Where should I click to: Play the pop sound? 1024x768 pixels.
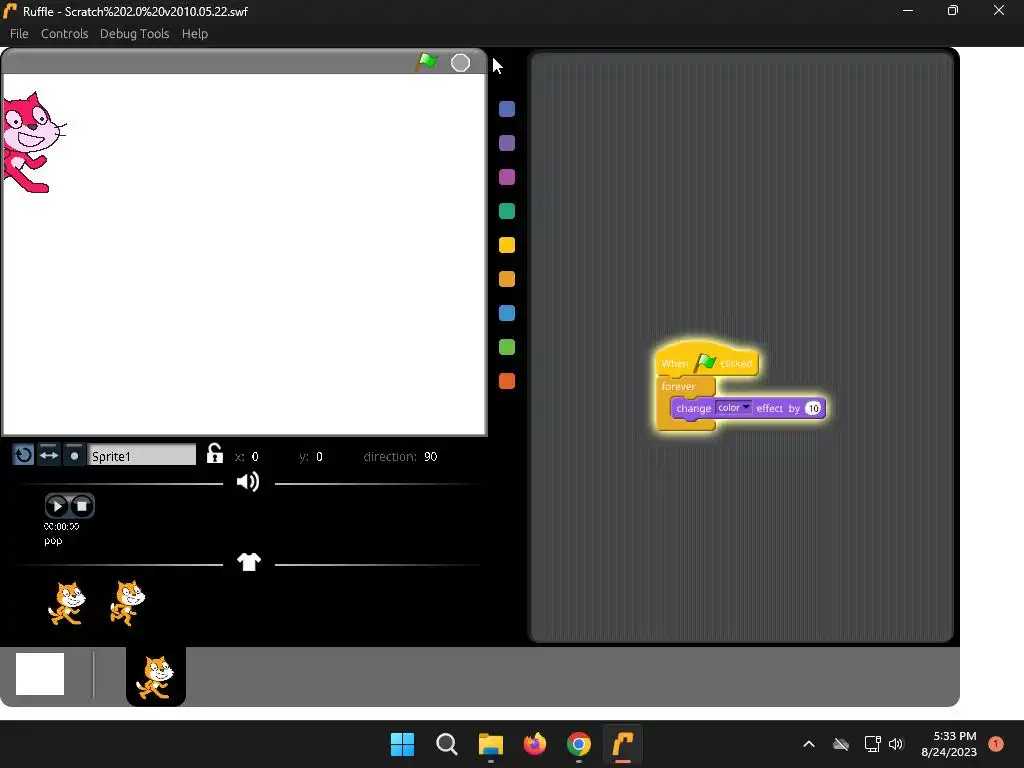tap(57, 505)
